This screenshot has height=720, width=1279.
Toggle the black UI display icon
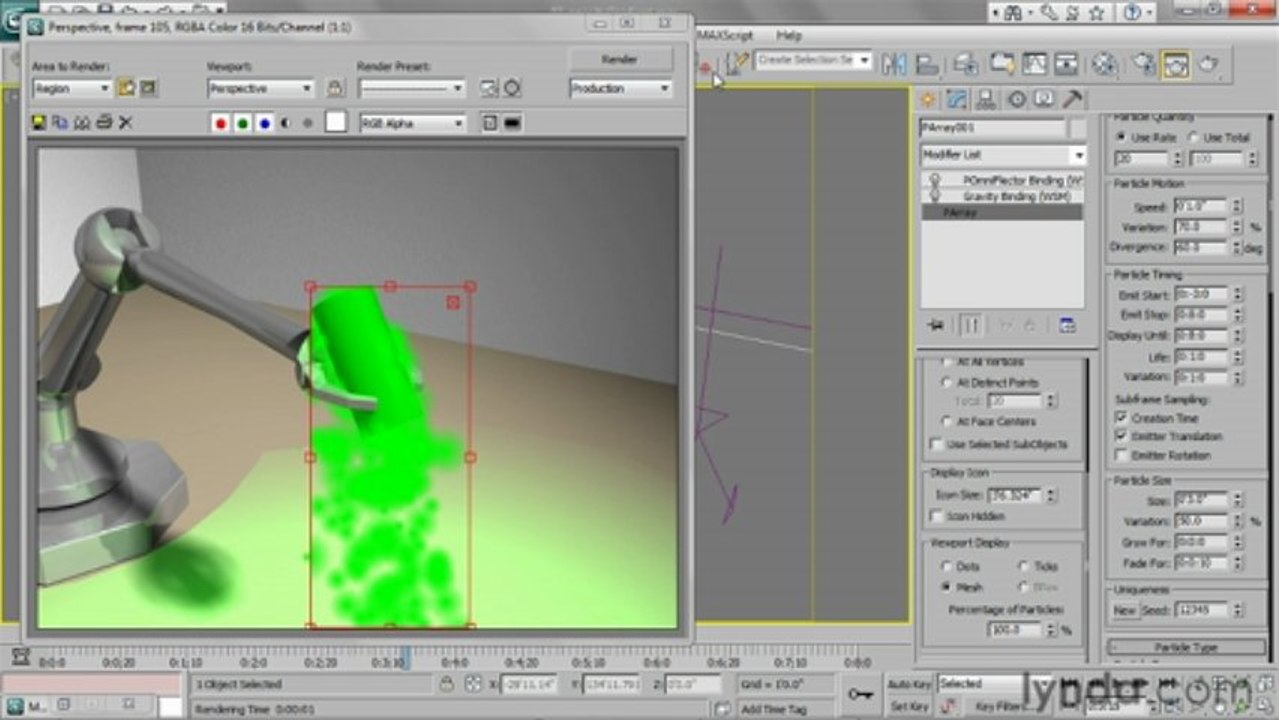512,123
